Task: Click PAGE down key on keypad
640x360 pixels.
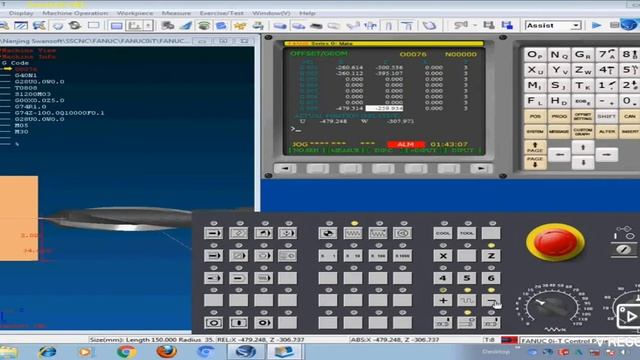Action: [535, 162]
